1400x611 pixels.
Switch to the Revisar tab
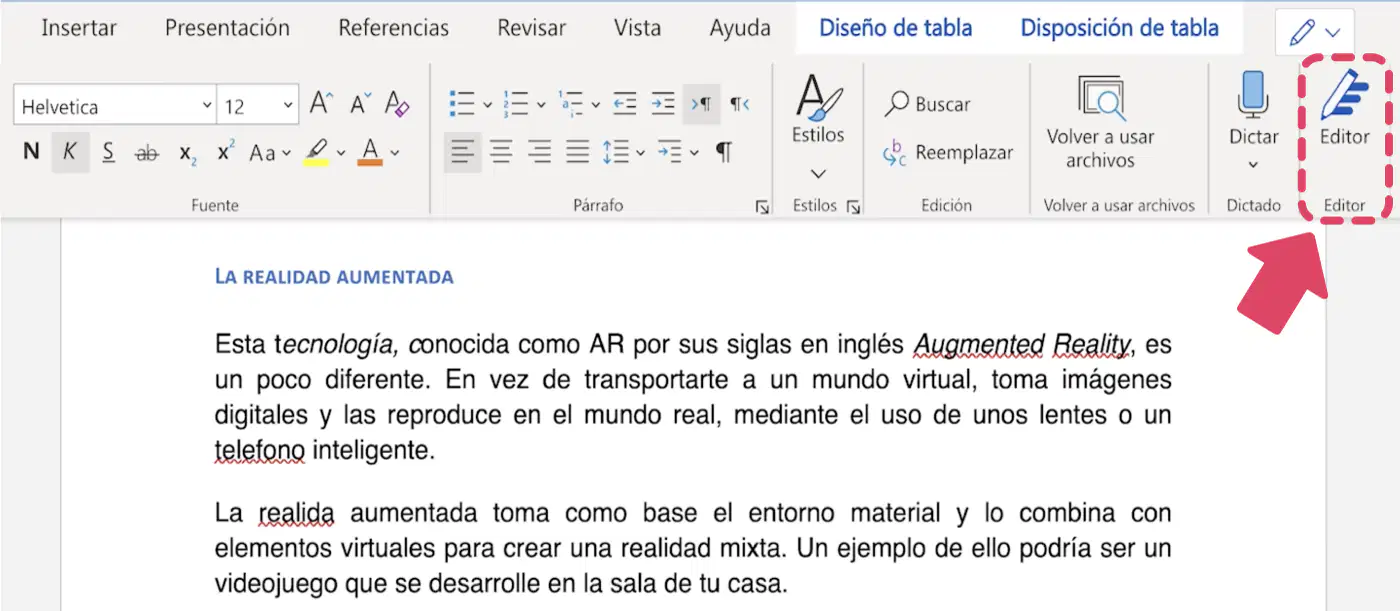532,28
